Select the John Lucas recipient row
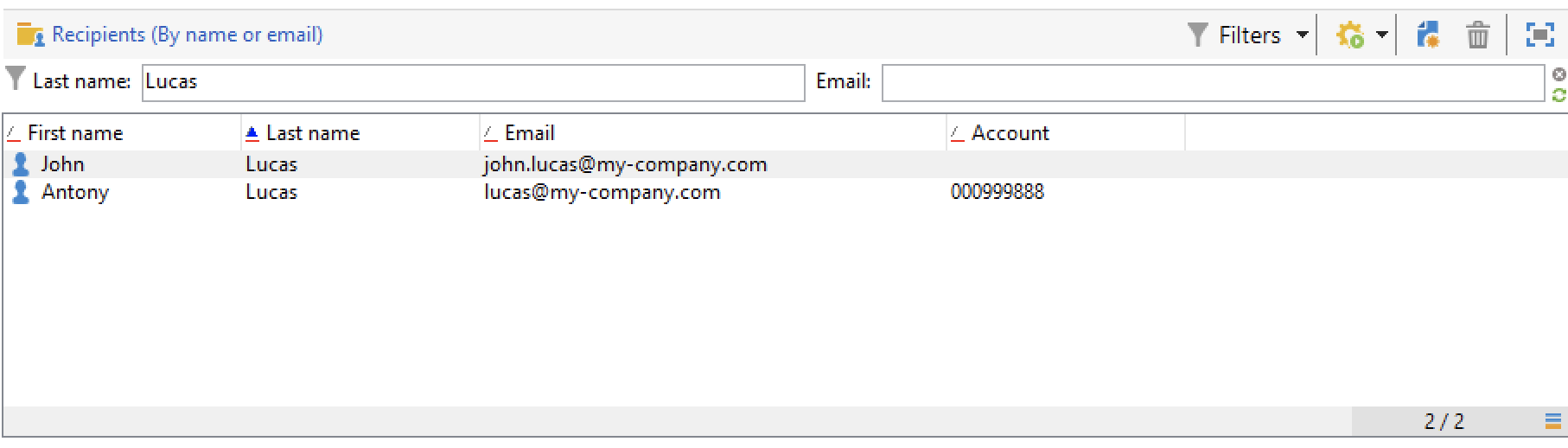 [x=784, y=164]
